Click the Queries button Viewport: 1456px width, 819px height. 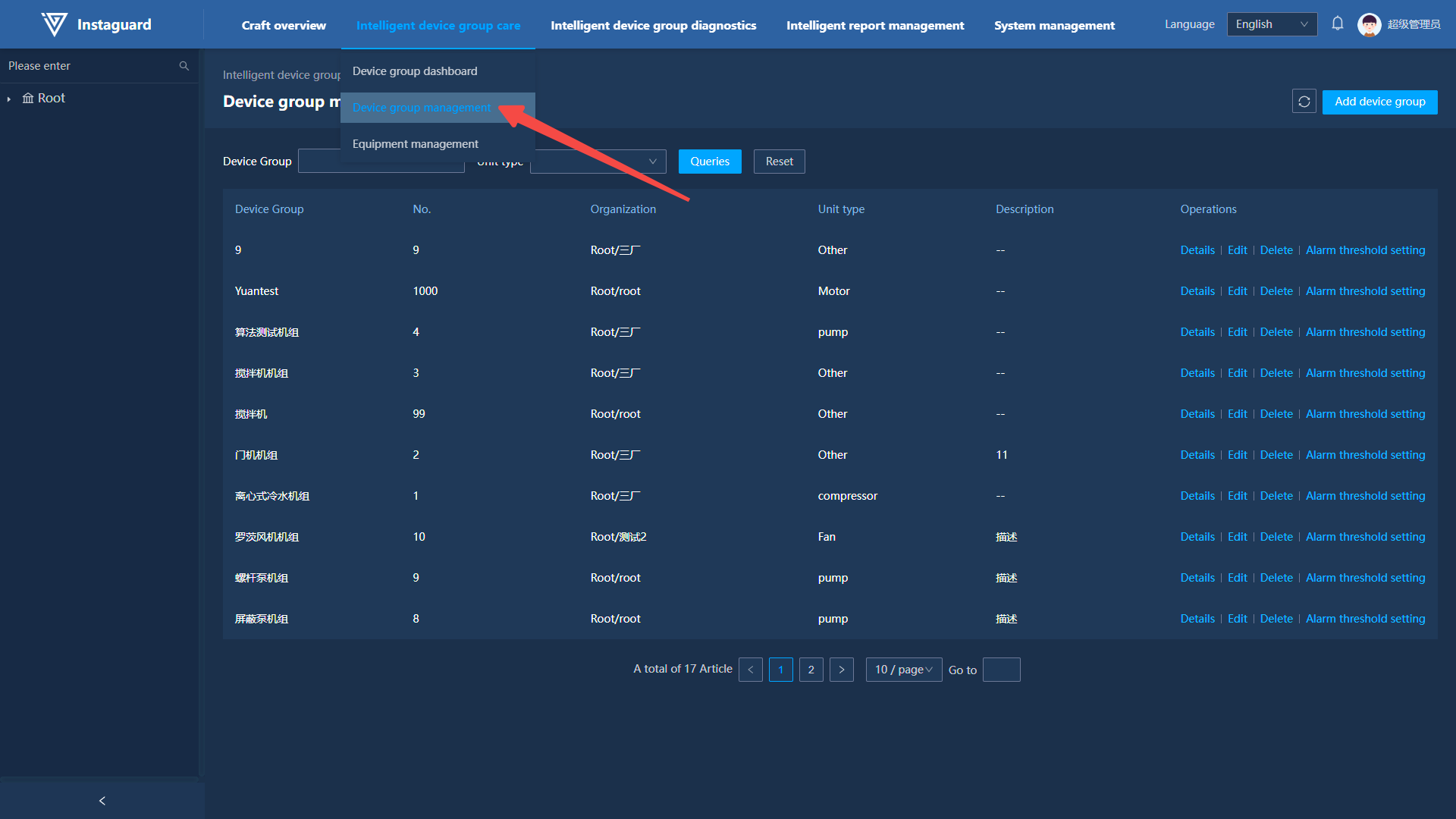710,162
